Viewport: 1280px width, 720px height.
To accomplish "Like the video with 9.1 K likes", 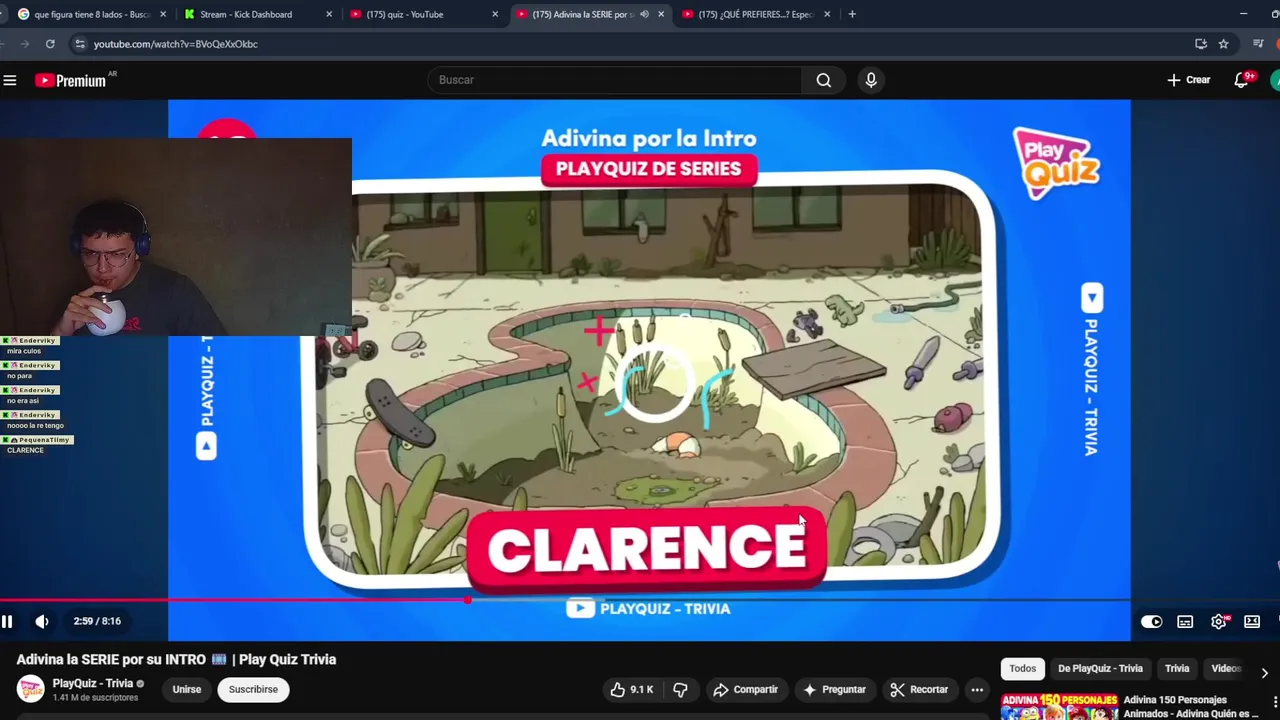I will [x=632, y=689].
